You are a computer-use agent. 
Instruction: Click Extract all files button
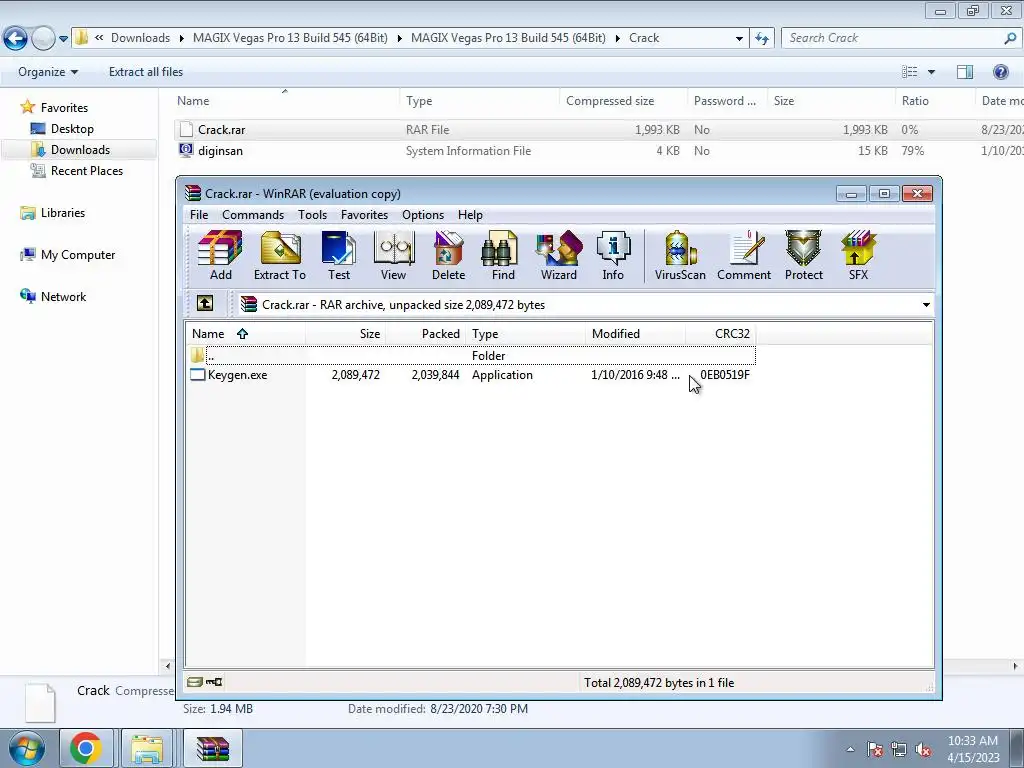coord(146,72)
